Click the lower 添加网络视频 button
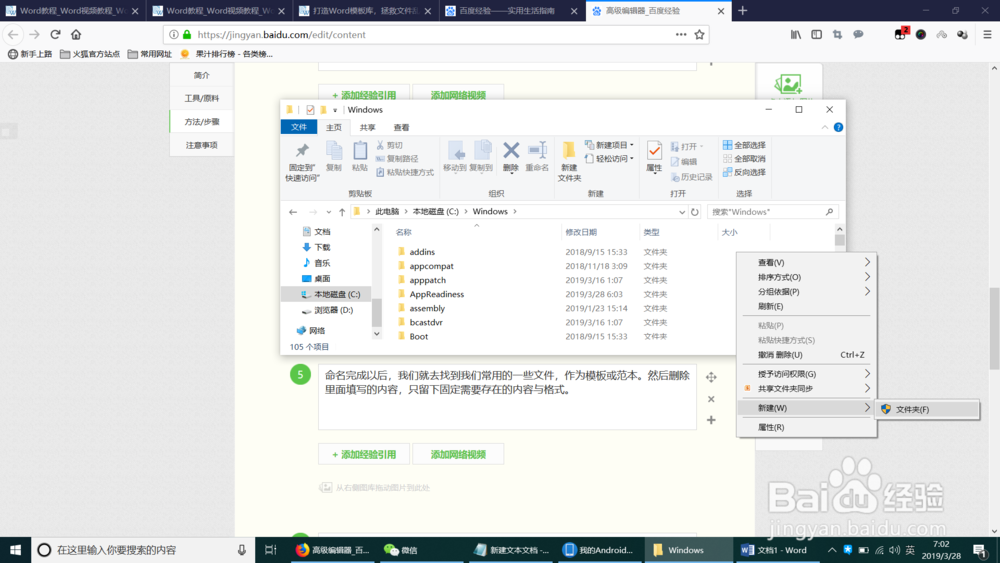1000x563 pixels. coord(458,455)
